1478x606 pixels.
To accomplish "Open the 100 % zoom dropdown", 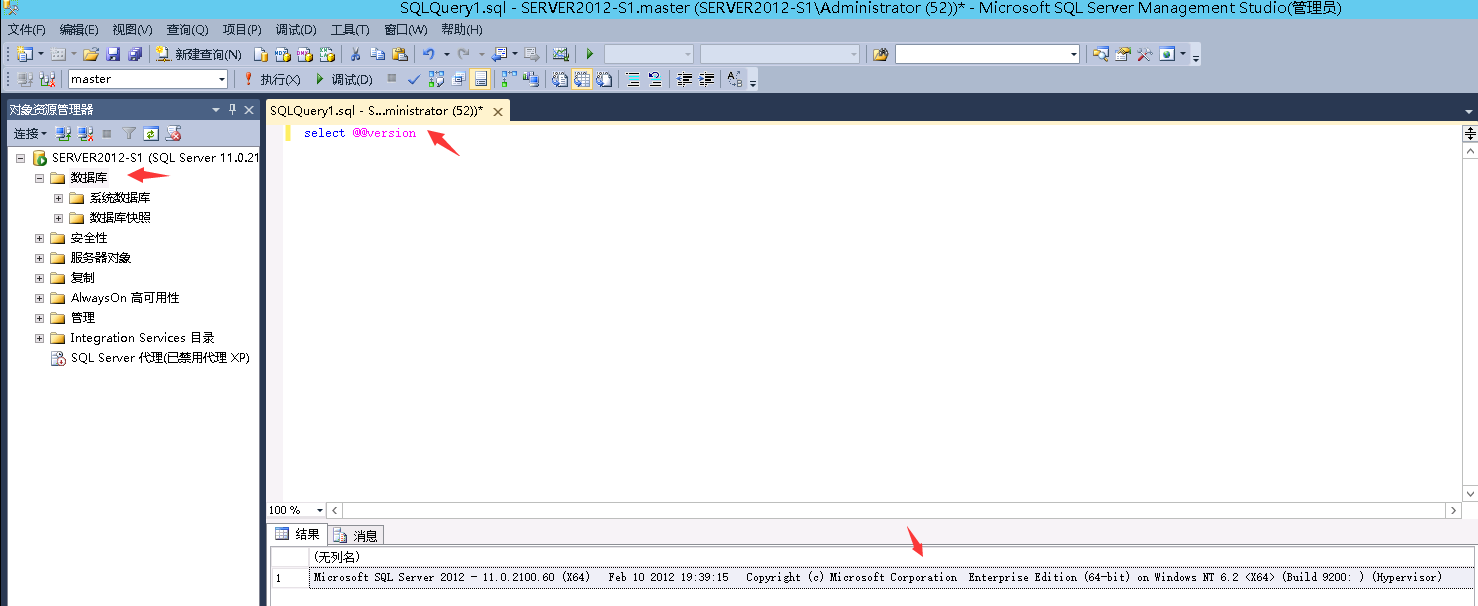I will click(x=320, y=510).
